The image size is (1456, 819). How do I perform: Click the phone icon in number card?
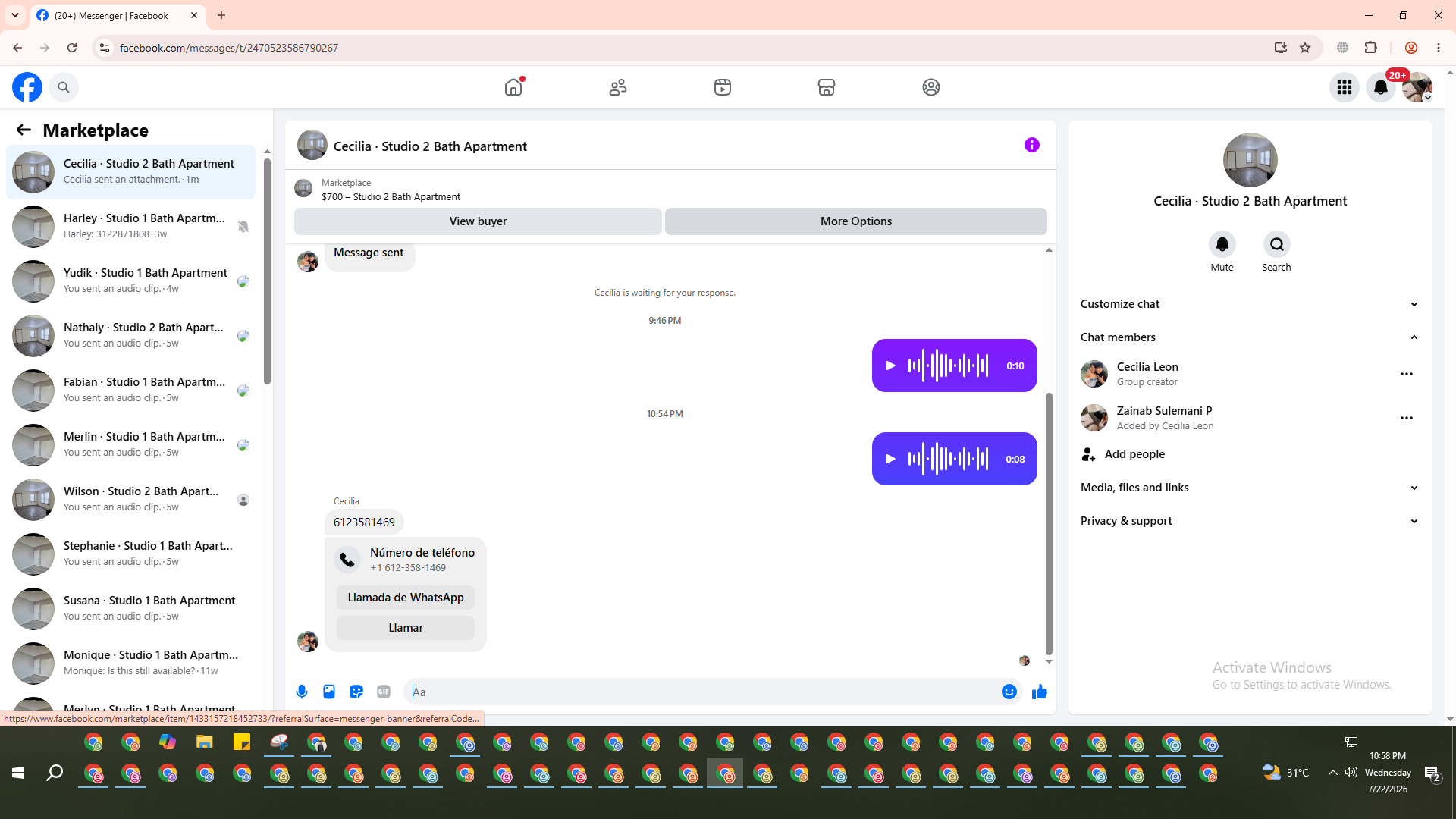click(x=347, y=560)
